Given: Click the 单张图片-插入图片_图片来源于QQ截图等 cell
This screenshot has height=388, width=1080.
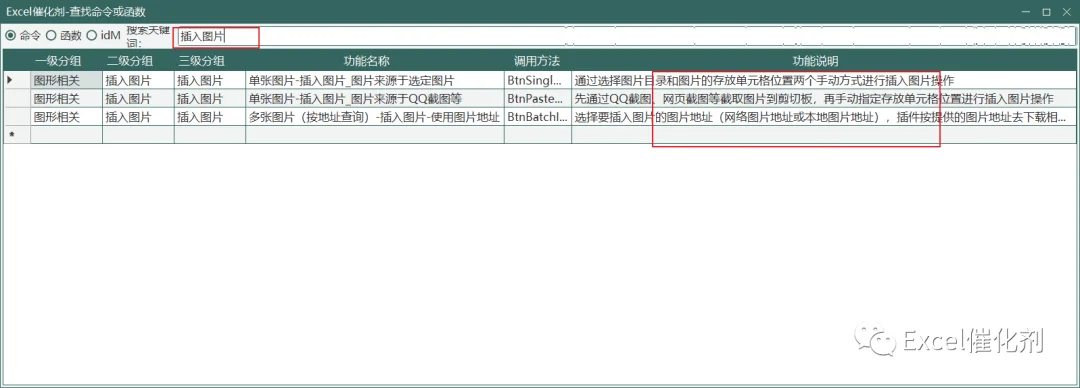Looking at the screenshot, I should click(375, 99).
